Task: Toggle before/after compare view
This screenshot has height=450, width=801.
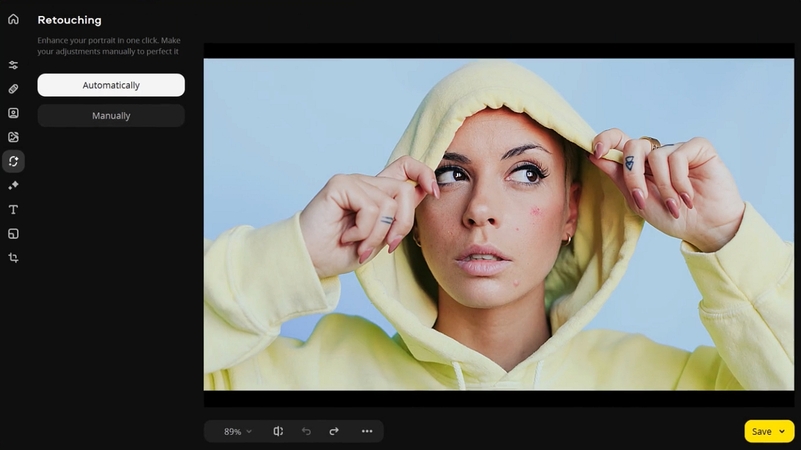Action: 278,431
